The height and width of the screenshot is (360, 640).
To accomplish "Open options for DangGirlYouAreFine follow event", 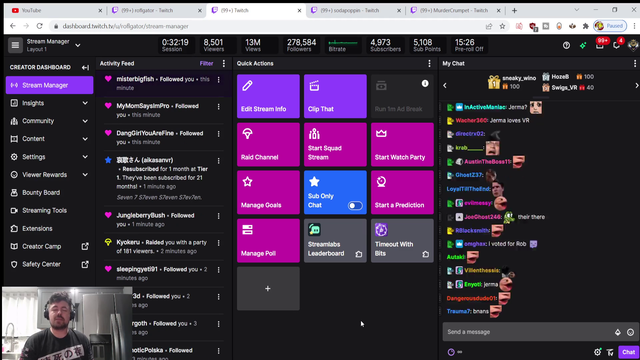I will (x=219, y=134).
